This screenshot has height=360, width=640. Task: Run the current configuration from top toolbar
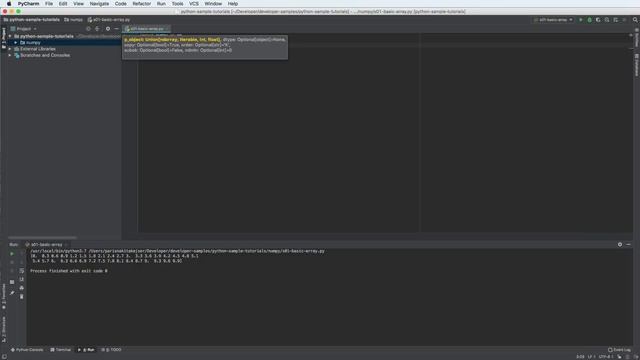pos(581,20)
